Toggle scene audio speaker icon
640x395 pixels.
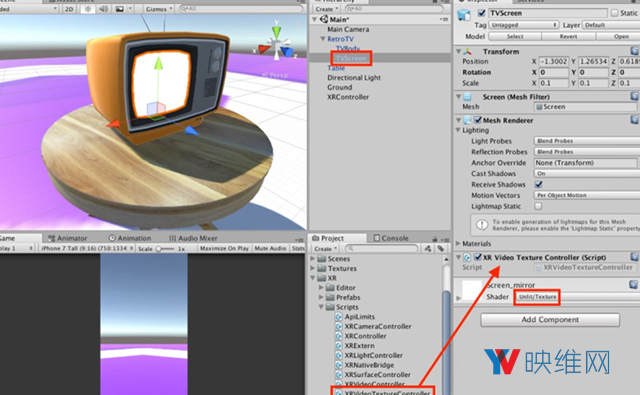point(104,9)
